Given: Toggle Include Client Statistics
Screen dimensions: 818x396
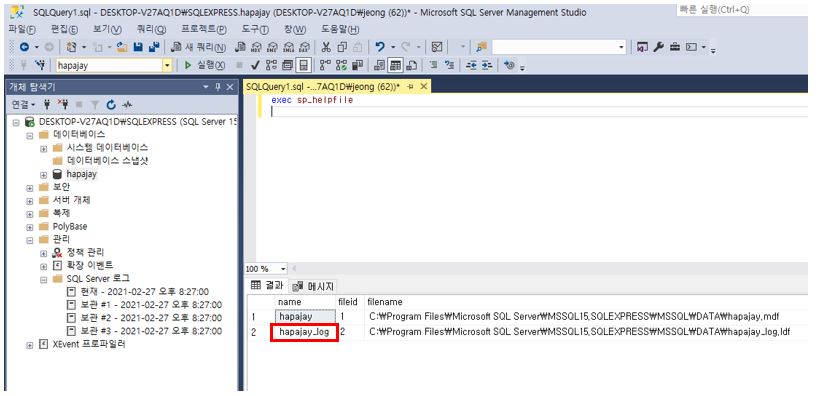Looking at the screenshot, I should pyautogui.click(x=357, y=65).
